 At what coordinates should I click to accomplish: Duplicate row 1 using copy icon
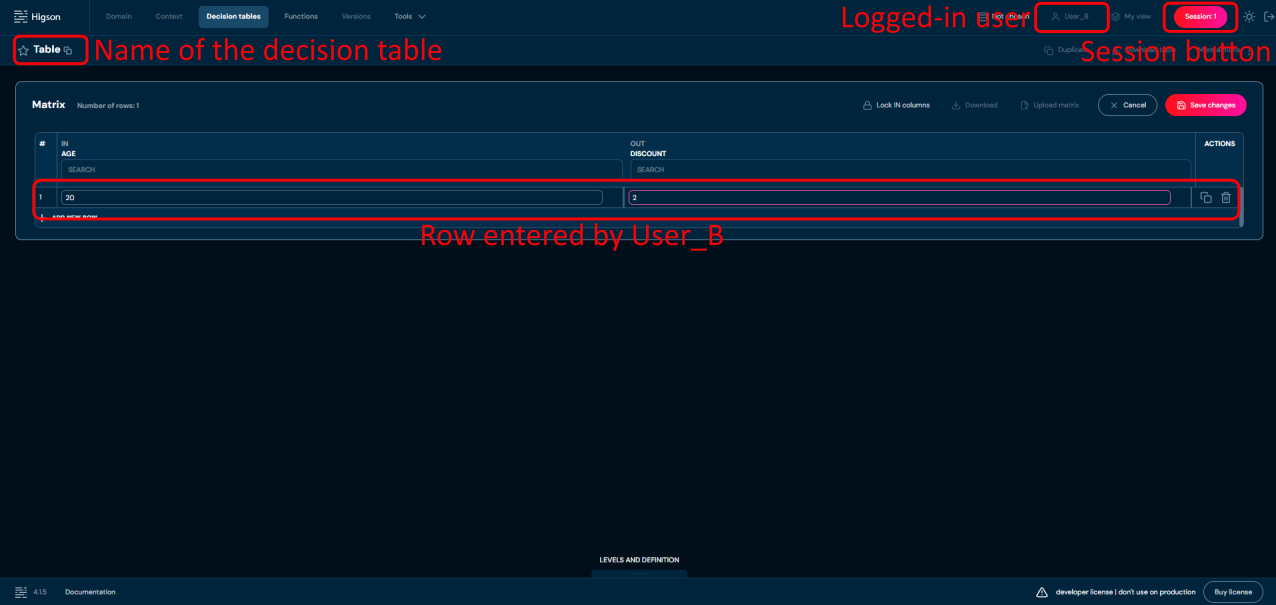[x=1206, y=198]
